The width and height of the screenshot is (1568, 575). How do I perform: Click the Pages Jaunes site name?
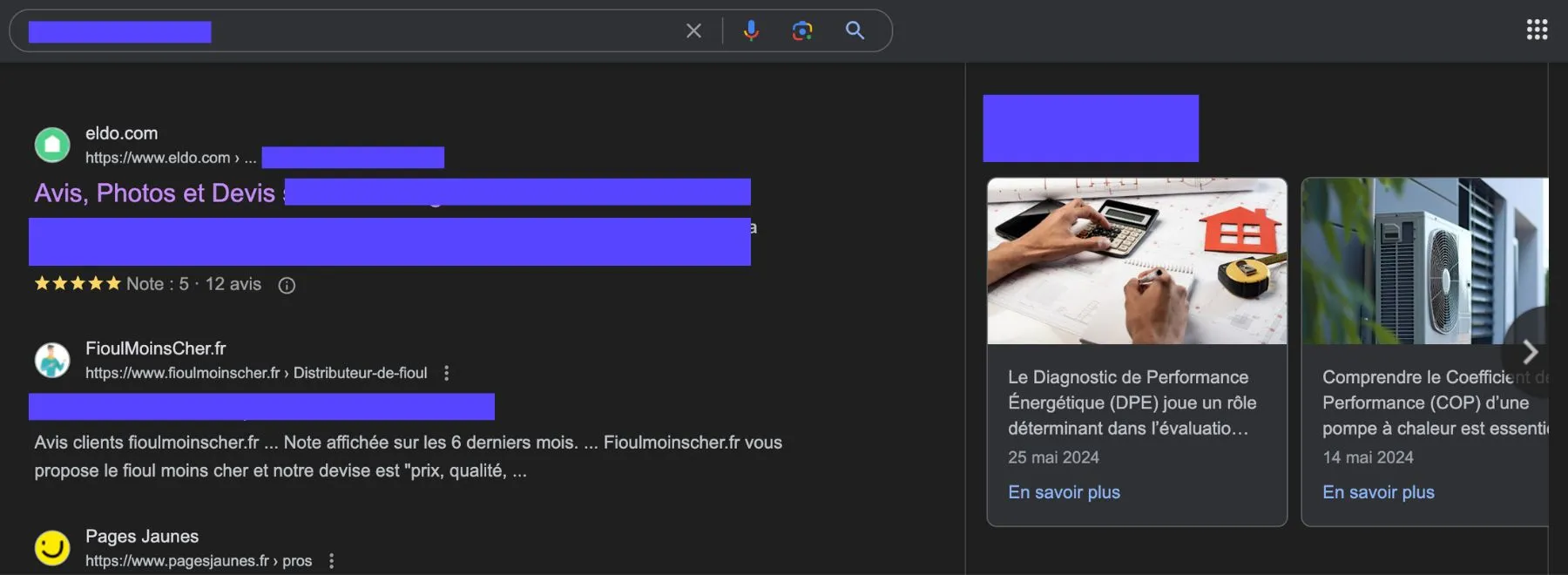(x=142, y=537)
